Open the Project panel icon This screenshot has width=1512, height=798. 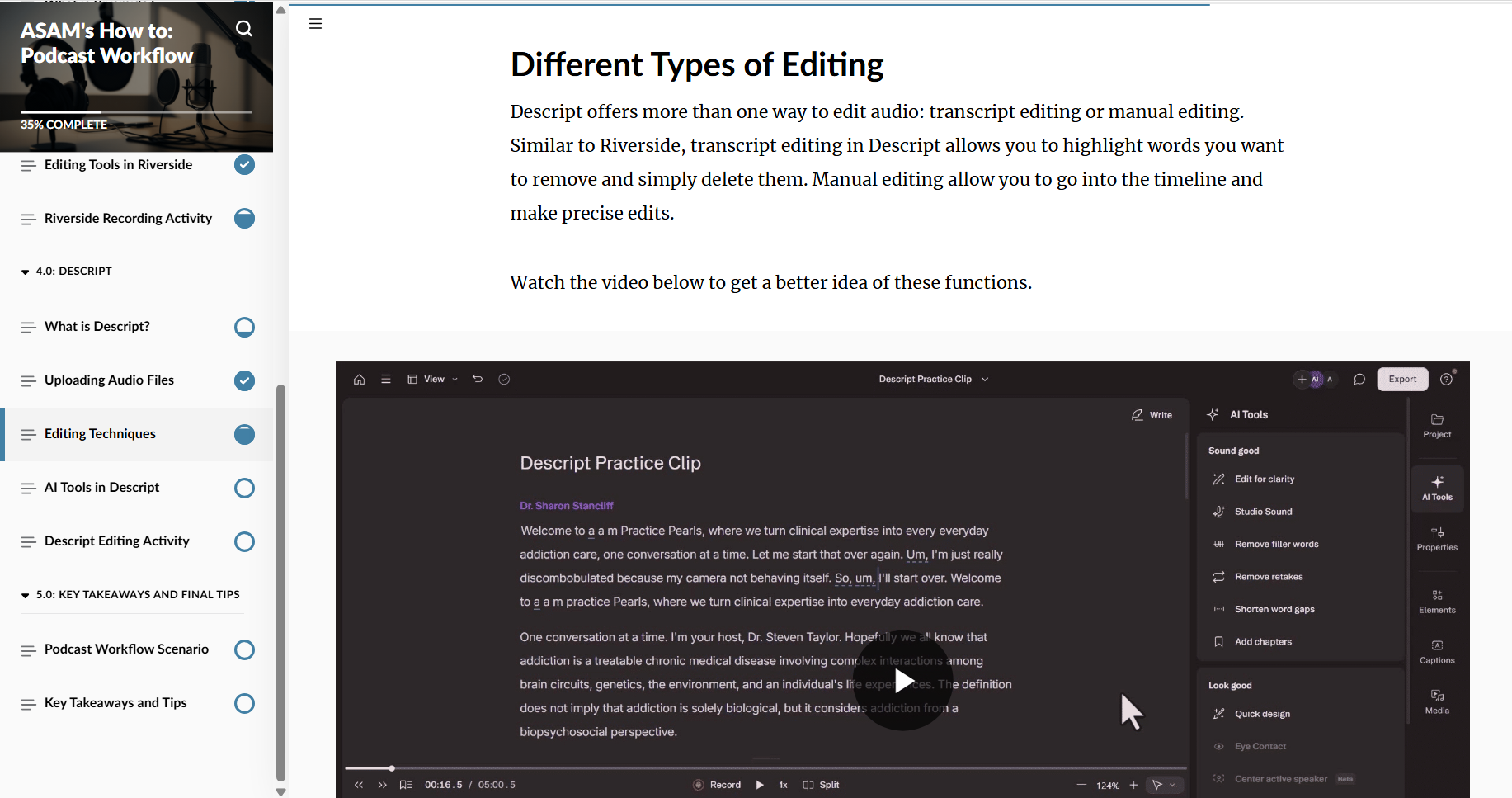point(1437,426)
